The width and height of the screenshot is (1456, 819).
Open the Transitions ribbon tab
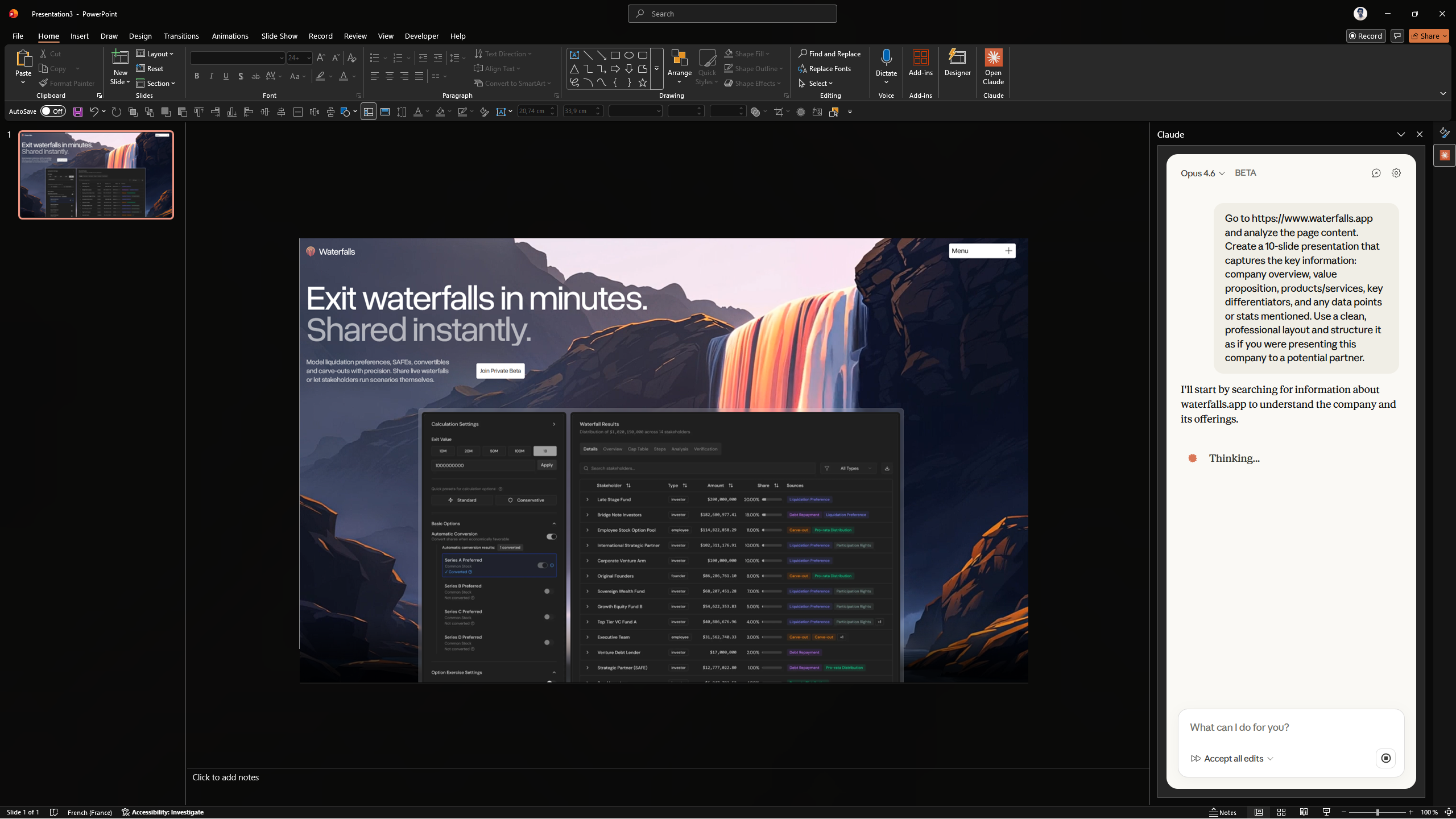pos(181,36)
